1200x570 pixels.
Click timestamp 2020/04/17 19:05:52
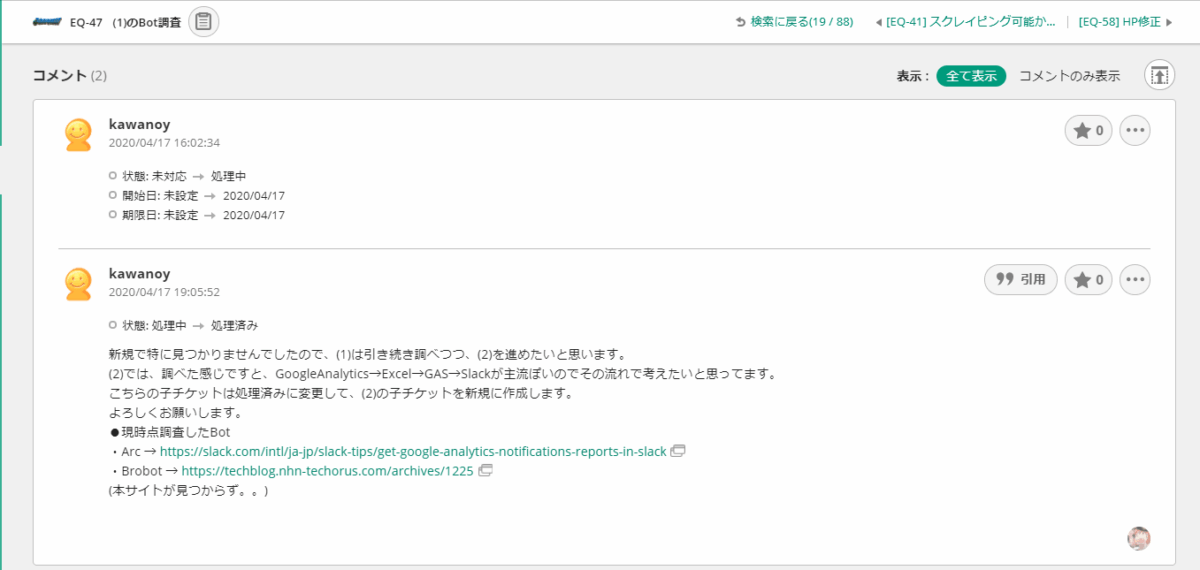point(164,292)
